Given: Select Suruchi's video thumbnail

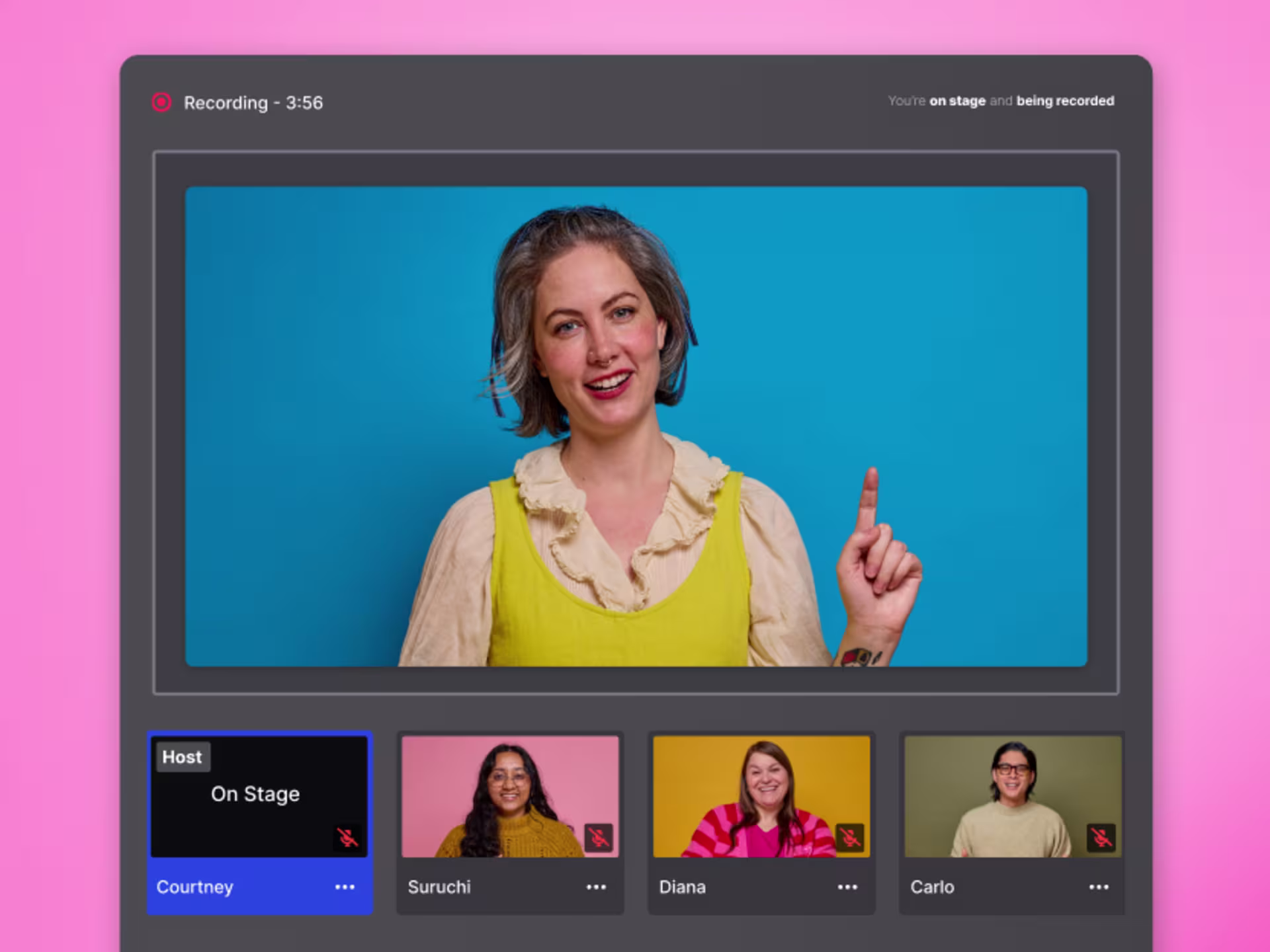Looking at the screenshot, I should click(510, 797).
